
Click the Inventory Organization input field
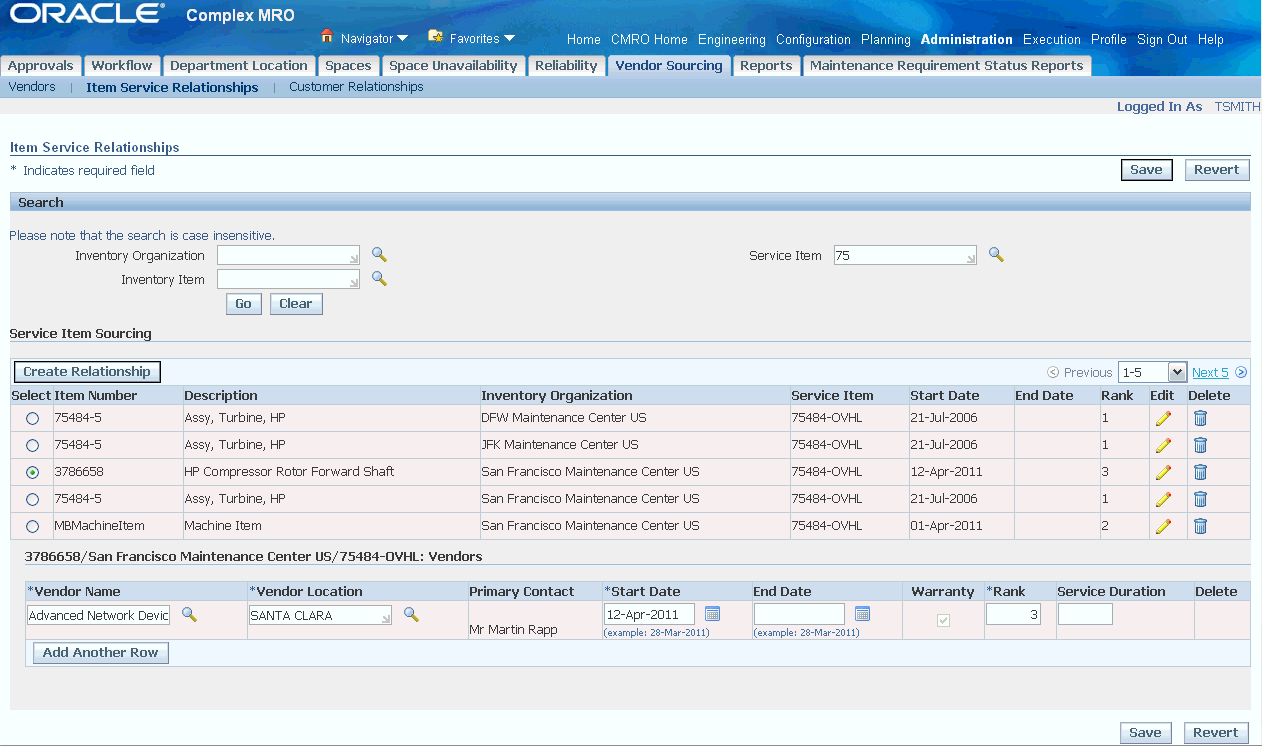point(288,255)
